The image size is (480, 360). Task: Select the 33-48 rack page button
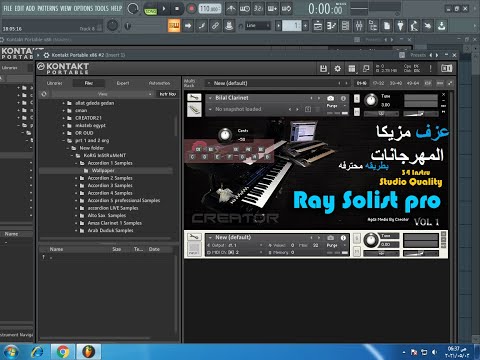tap(396, 83)
